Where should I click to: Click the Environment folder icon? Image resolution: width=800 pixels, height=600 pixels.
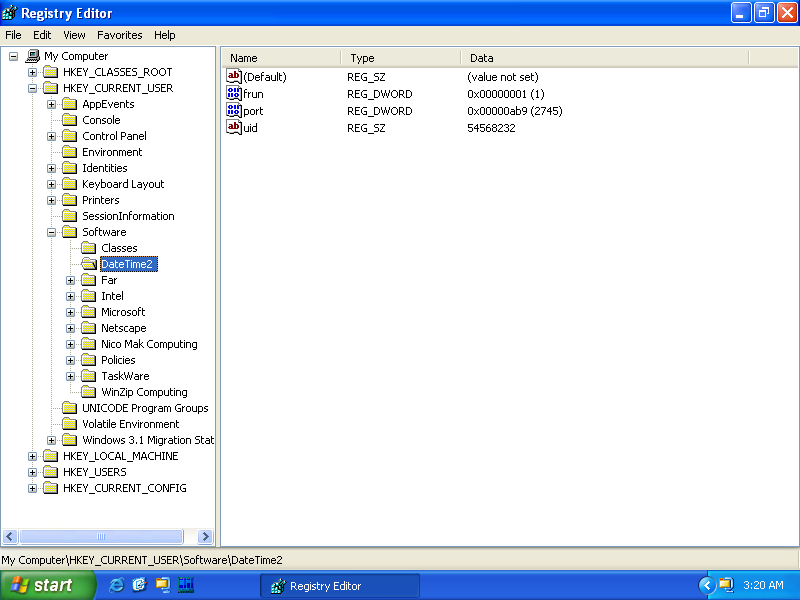[69, 152]
